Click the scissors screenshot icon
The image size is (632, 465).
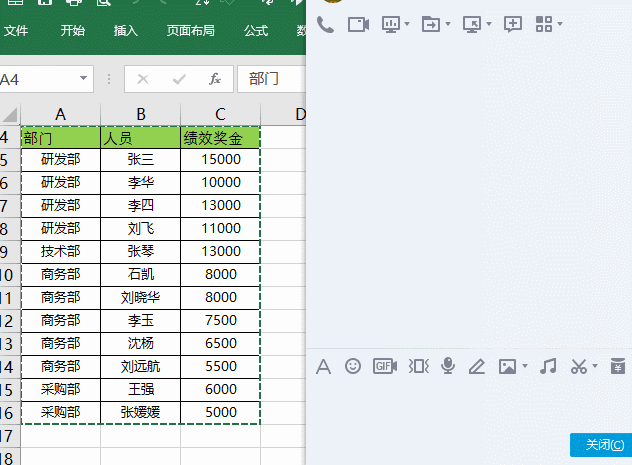tap(579, 366)
